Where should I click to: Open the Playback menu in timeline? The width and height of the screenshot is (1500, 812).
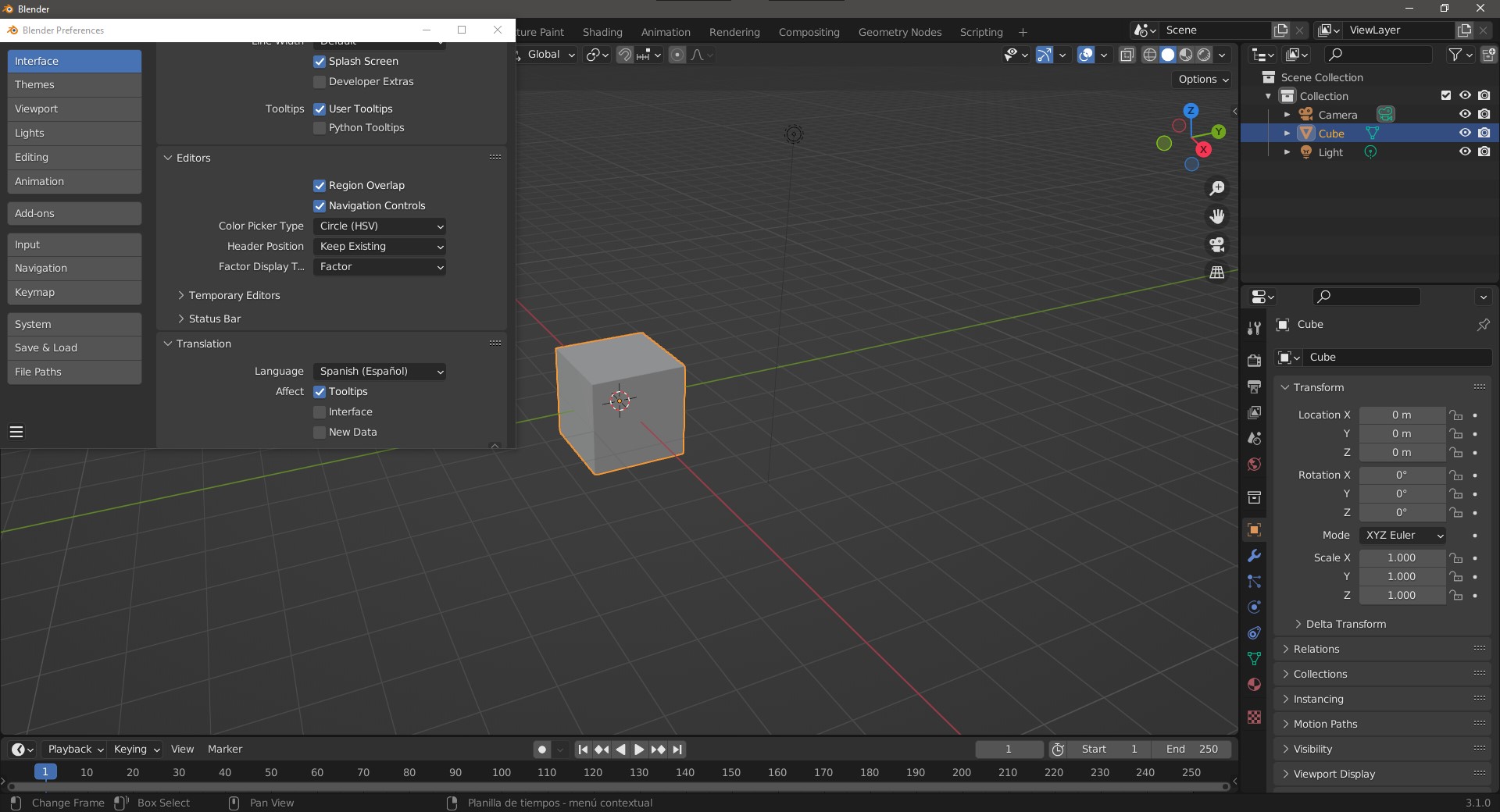pos(75,749)
